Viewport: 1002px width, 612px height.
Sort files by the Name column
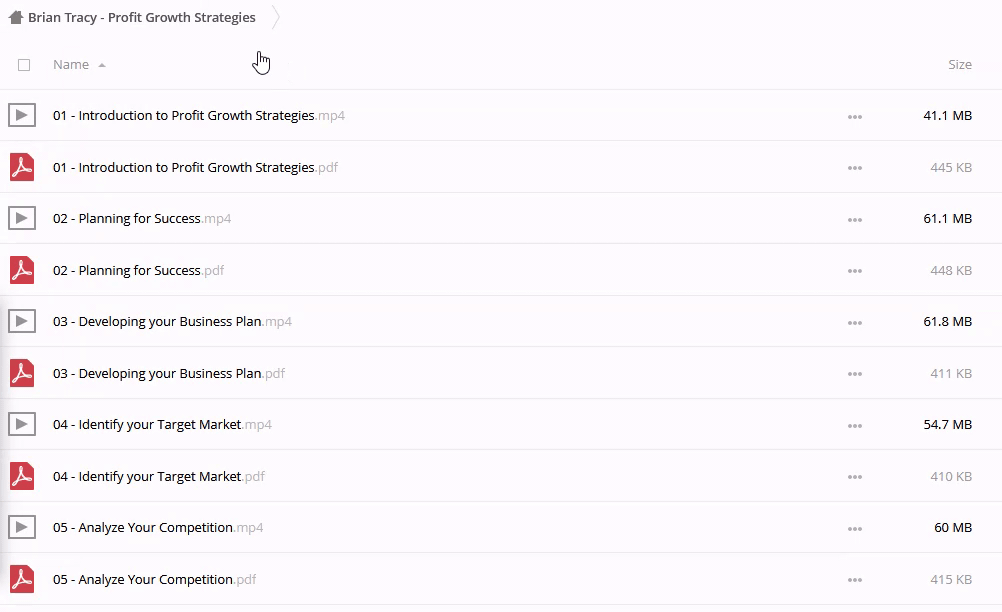pyautogui.click(x=71, y=64)
